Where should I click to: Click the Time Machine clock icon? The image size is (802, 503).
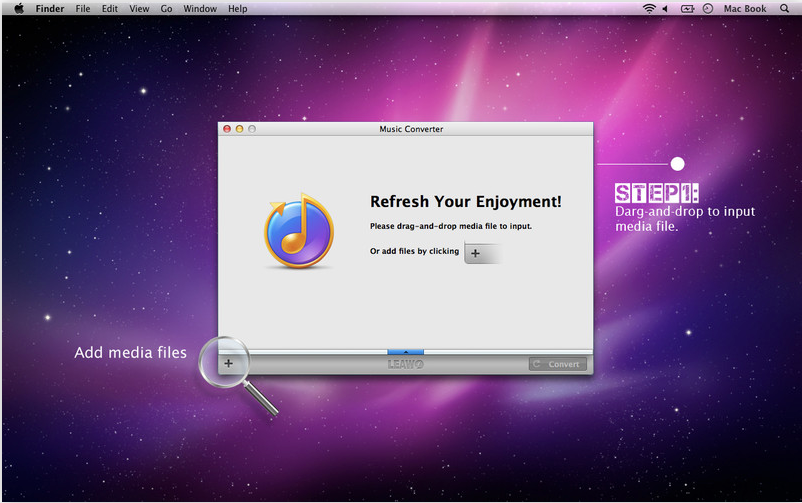point(708,8)
